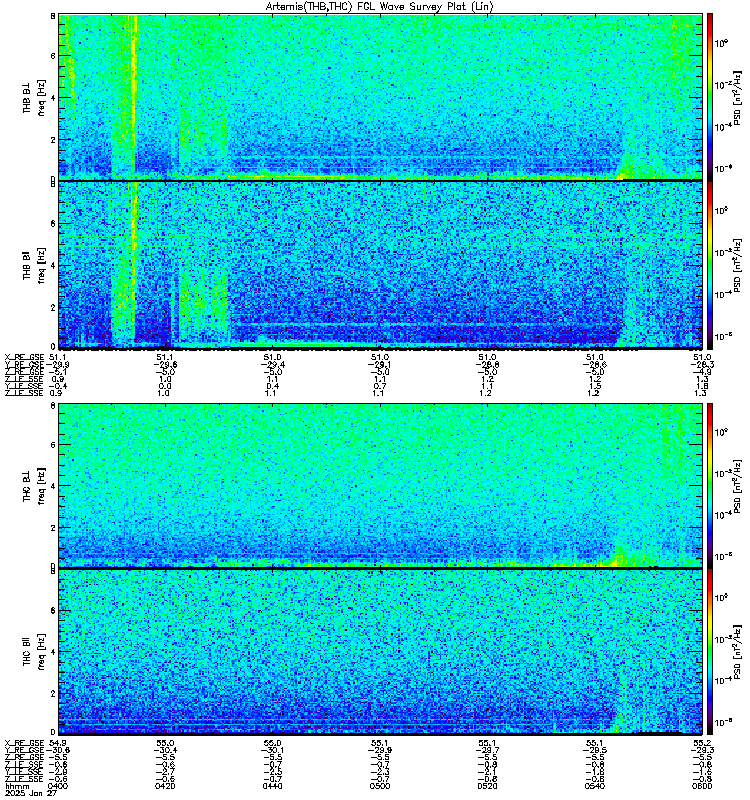The width and height of the screenshot is (750, 800).
Task: Select the 'THB B⊥' vertical axis label
Action: 27,97
